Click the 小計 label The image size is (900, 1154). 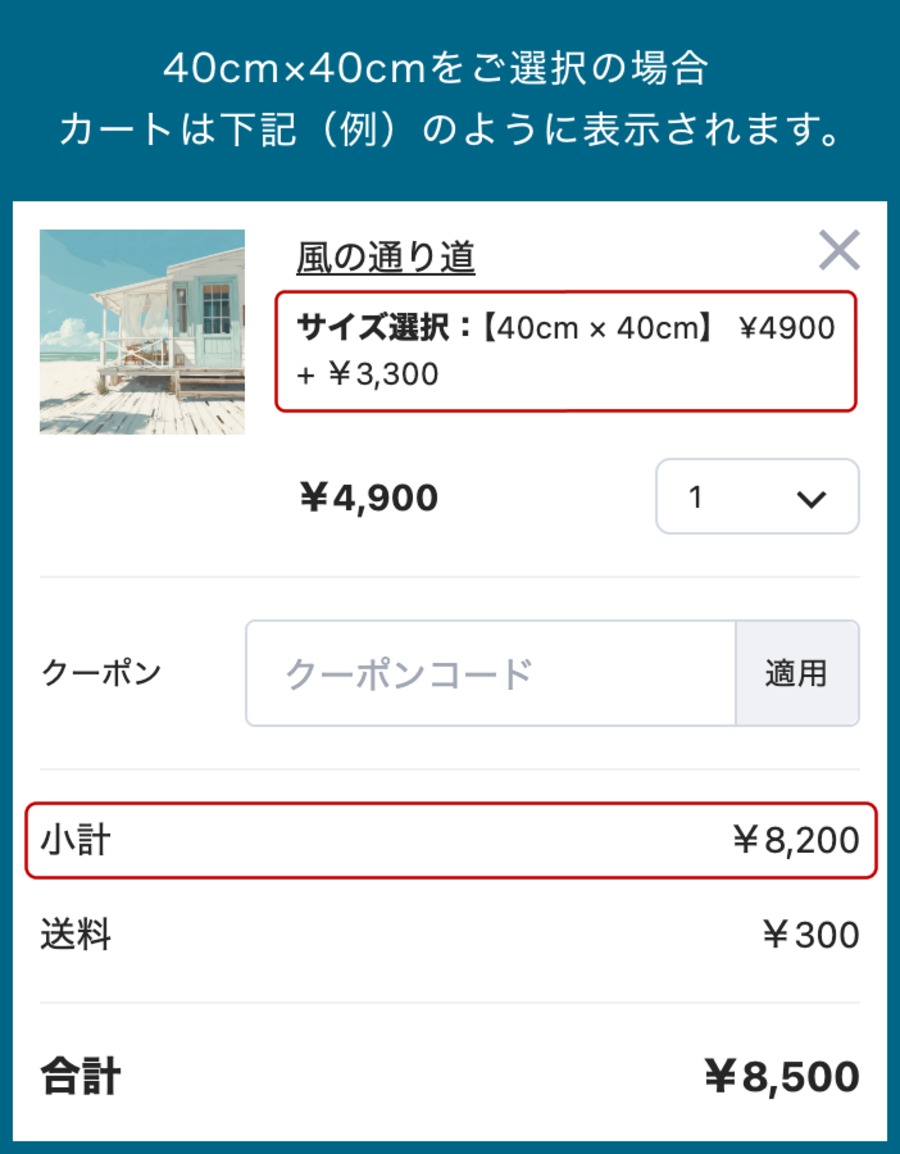pyautogui.click(x=76, y=840)
